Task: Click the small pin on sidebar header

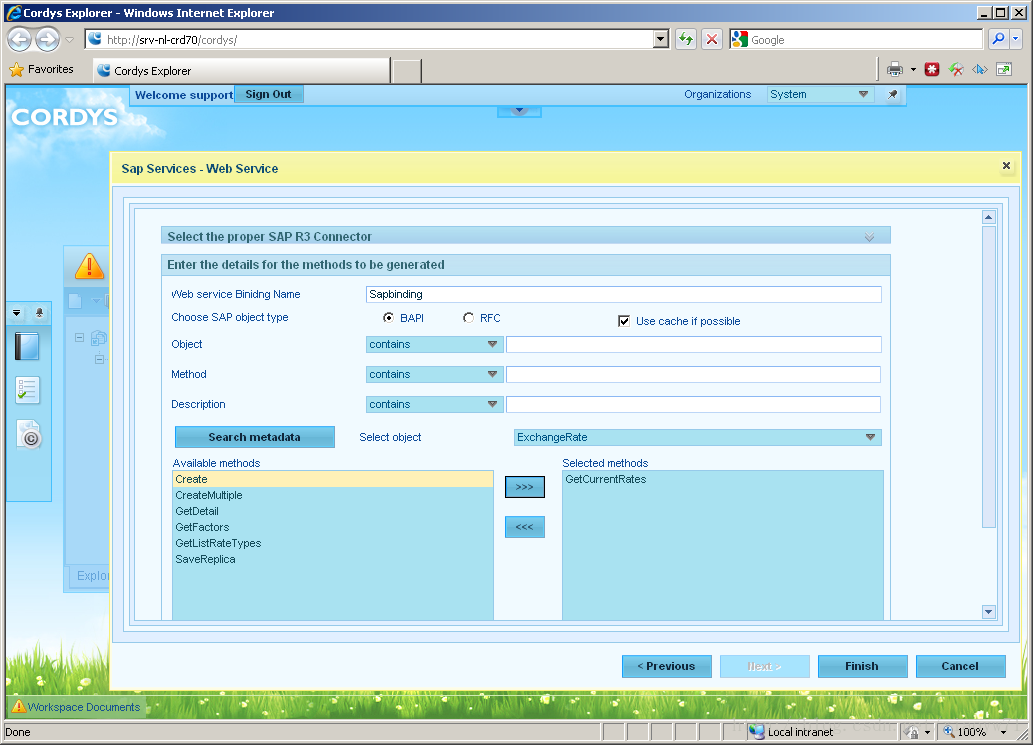Action: coord(40,312)
